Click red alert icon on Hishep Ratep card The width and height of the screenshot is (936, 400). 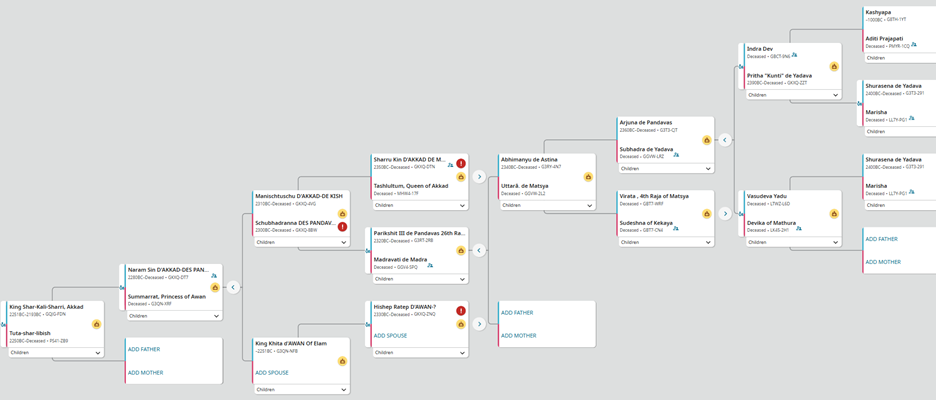click(461, 311)
